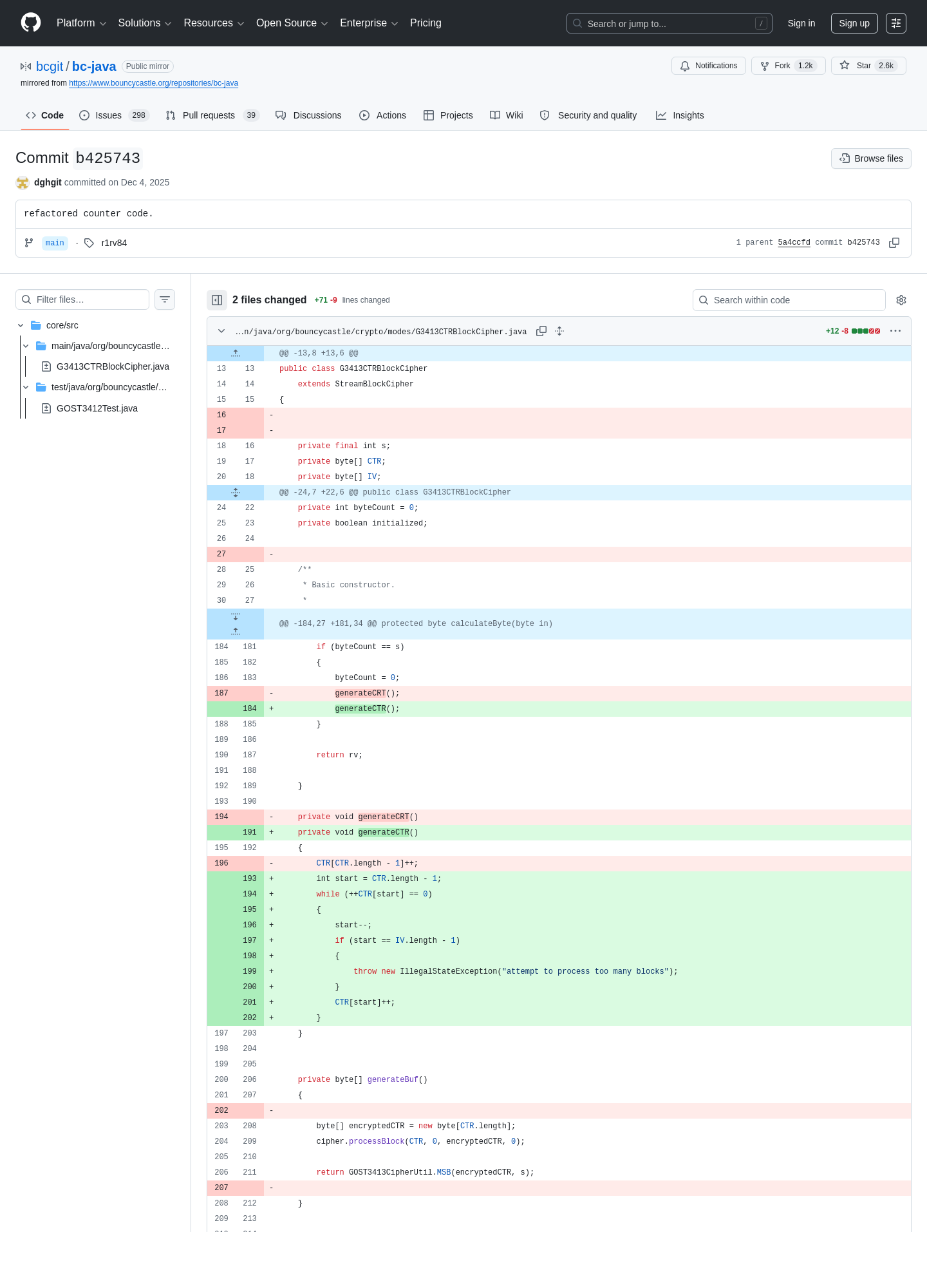Click the diffstat colored squares indicator

[866, 331]
